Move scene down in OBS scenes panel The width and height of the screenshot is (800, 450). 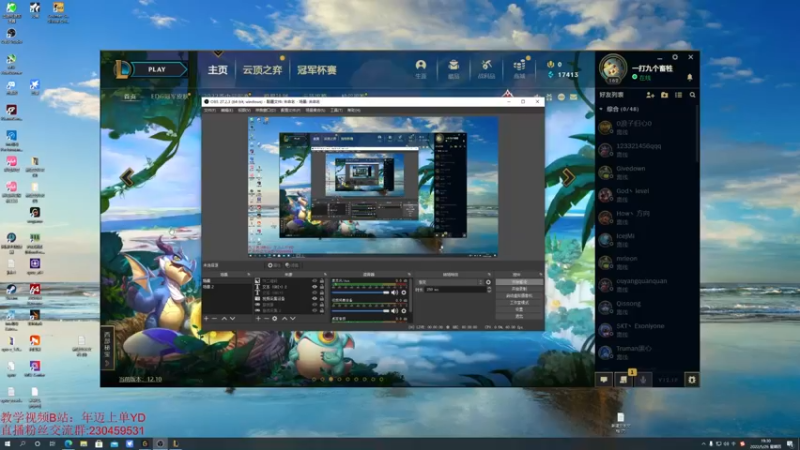233,318
